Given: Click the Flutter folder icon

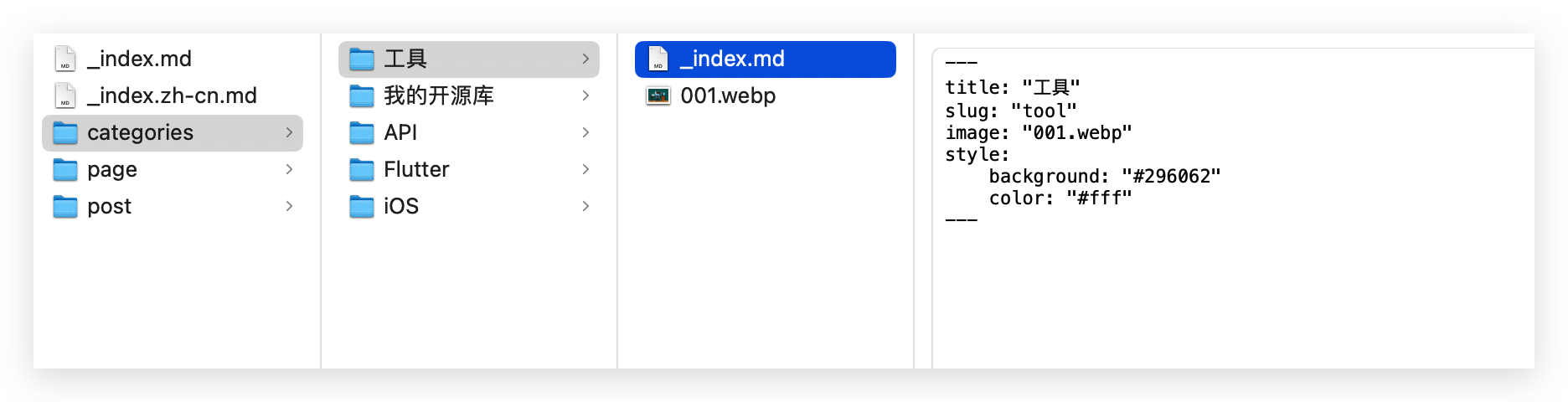Looking at the screenshot, I should [x=362, y=169].
